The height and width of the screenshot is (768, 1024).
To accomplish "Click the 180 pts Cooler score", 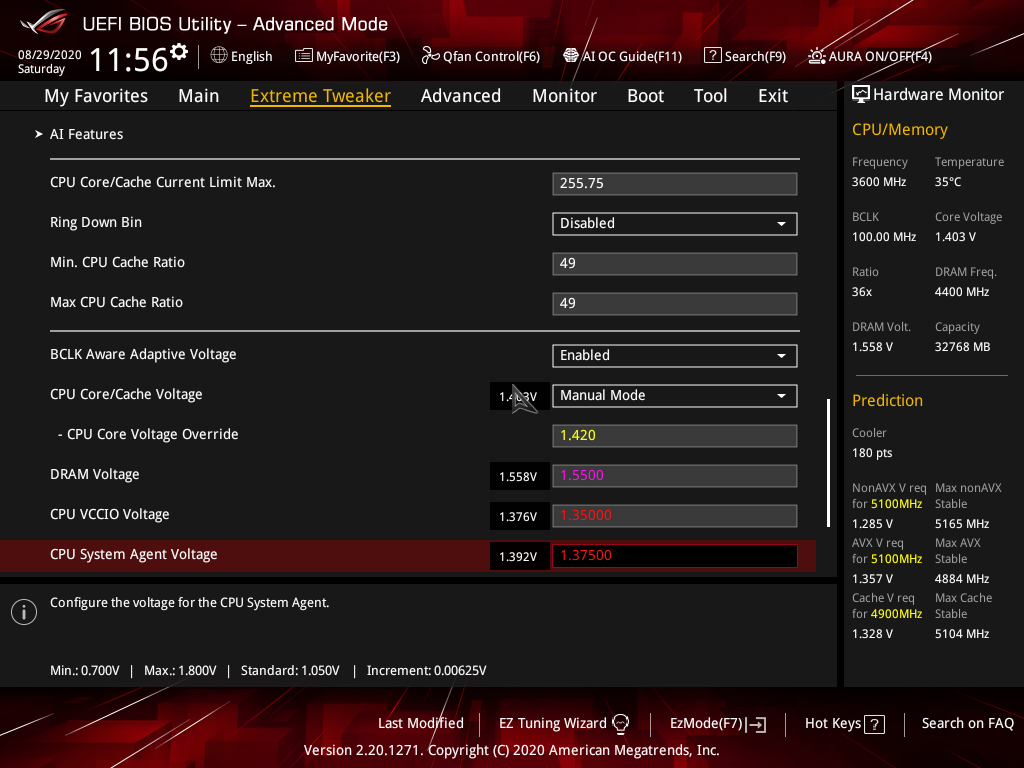I will (x=872, y=453).
